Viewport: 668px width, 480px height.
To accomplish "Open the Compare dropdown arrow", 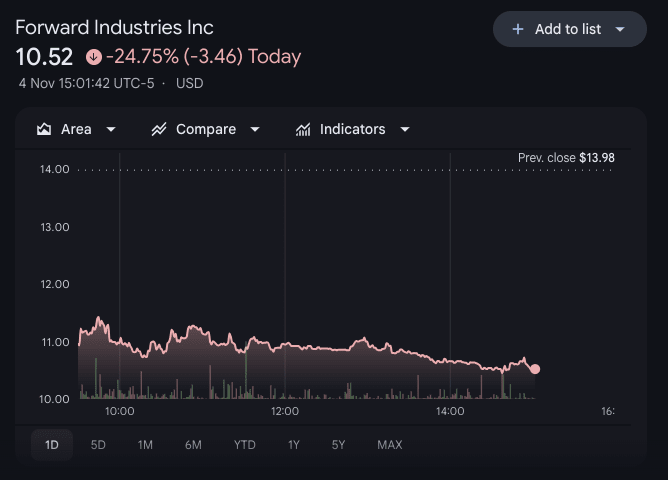I will [x=255, y=129].
